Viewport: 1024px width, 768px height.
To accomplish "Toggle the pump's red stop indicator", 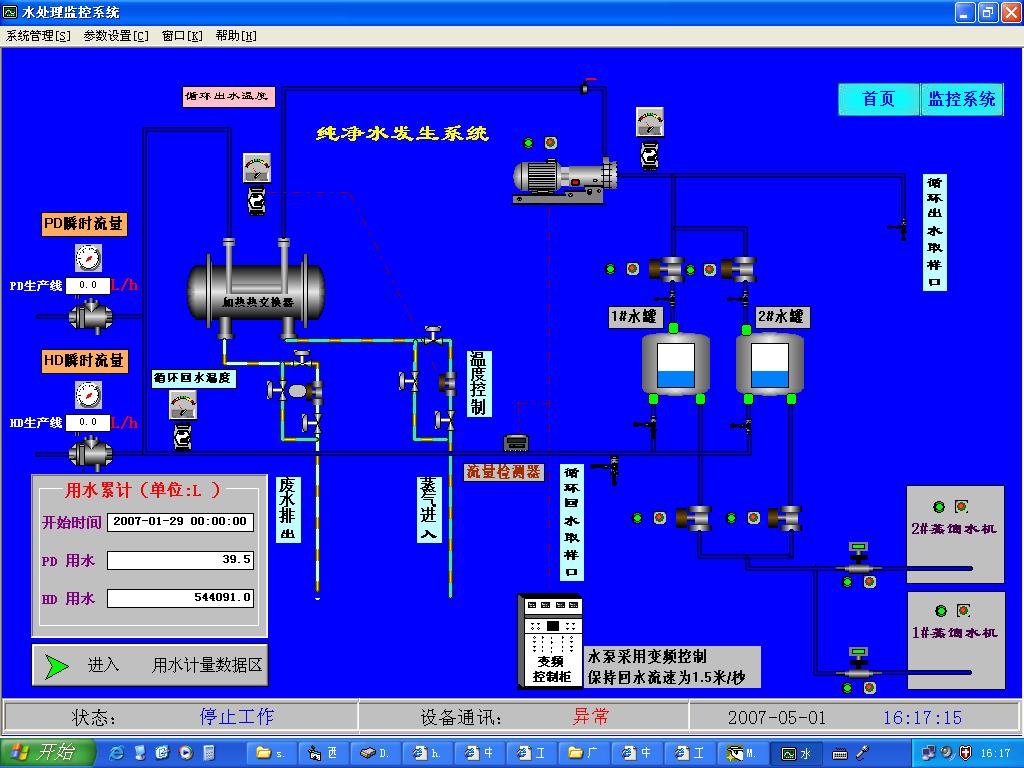I will (551, 142).
